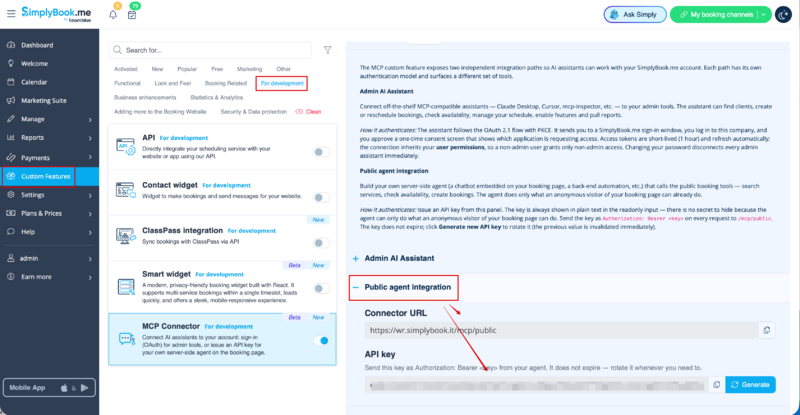Clear filters with the Clean link
The image size is (800, 415).
pos(308,112)
